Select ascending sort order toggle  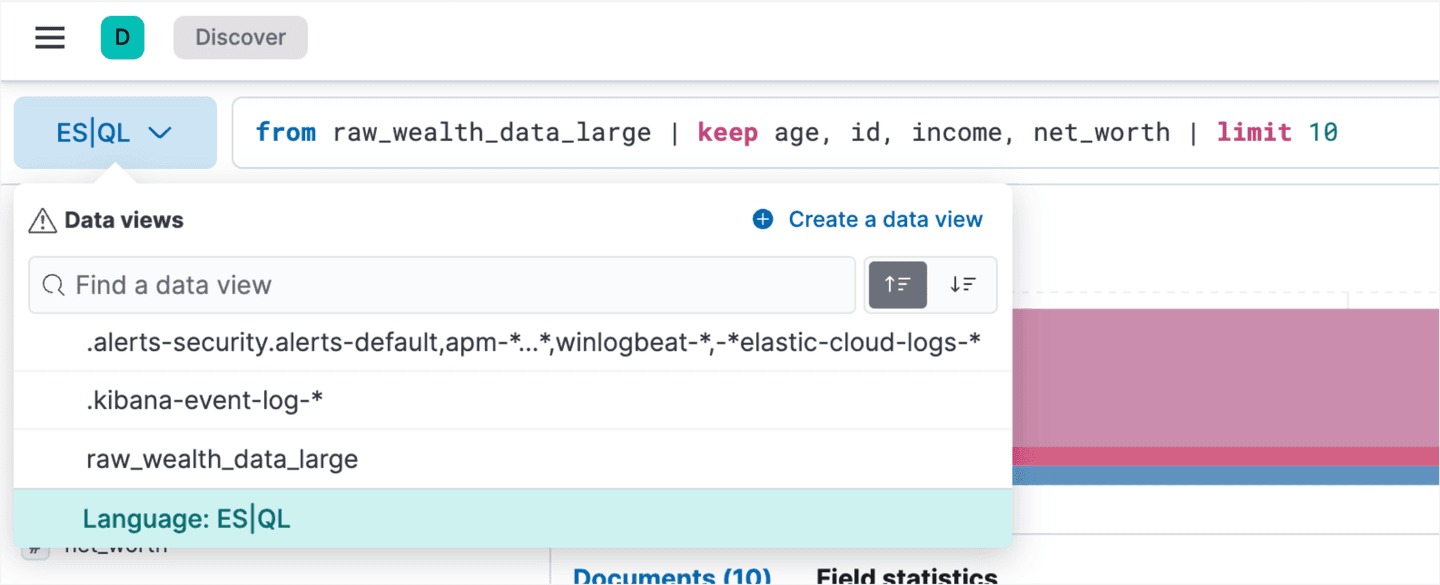click(x=897, y=285)
